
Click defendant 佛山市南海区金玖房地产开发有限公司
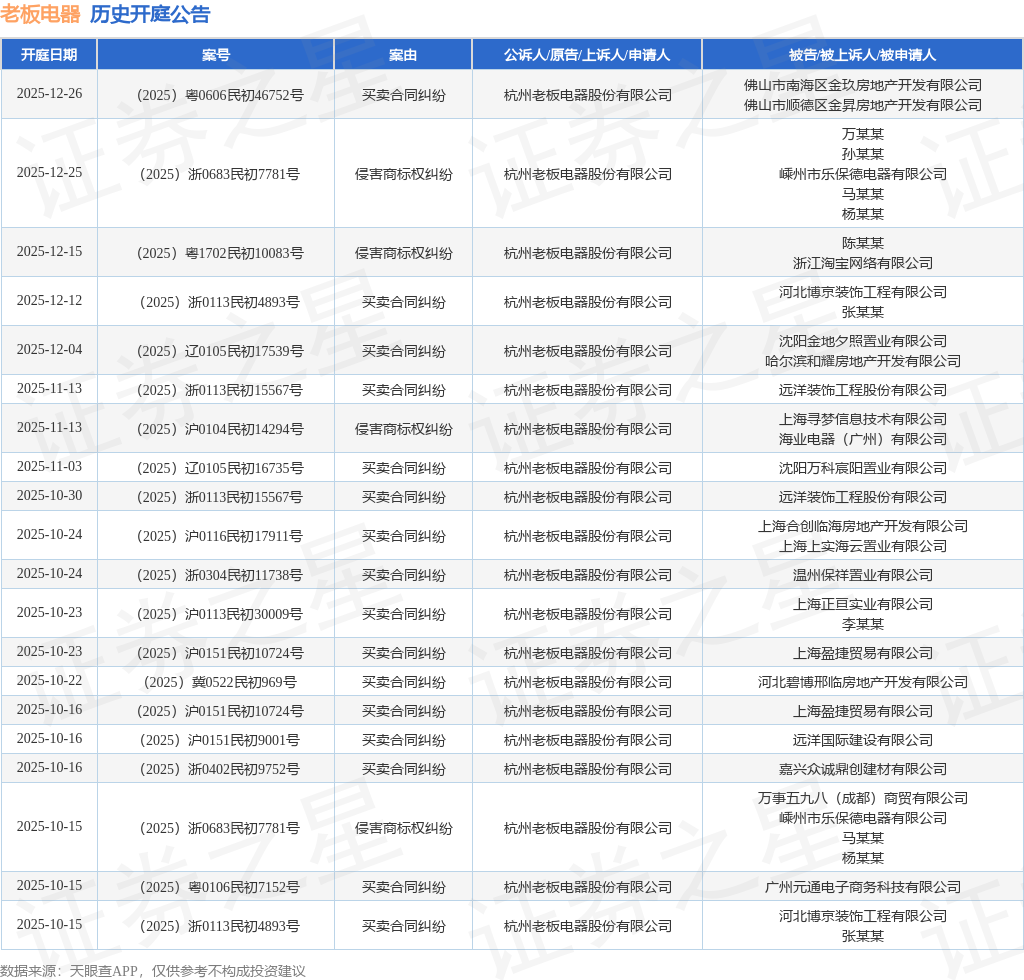863,86
